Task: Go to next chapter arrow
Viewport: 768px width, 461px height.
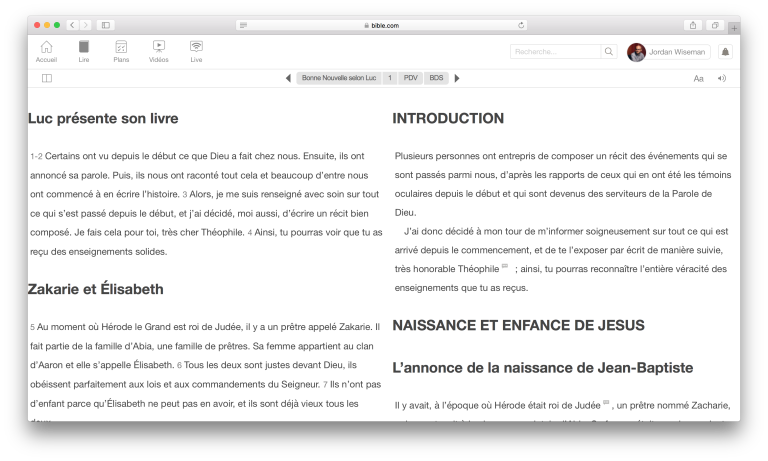Action: [457, 78]
